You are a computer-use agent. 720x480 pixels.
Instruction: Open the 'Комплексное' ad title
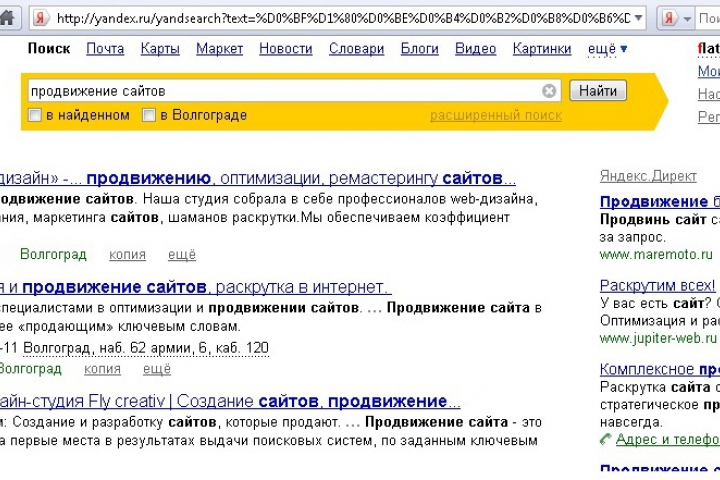660,369
